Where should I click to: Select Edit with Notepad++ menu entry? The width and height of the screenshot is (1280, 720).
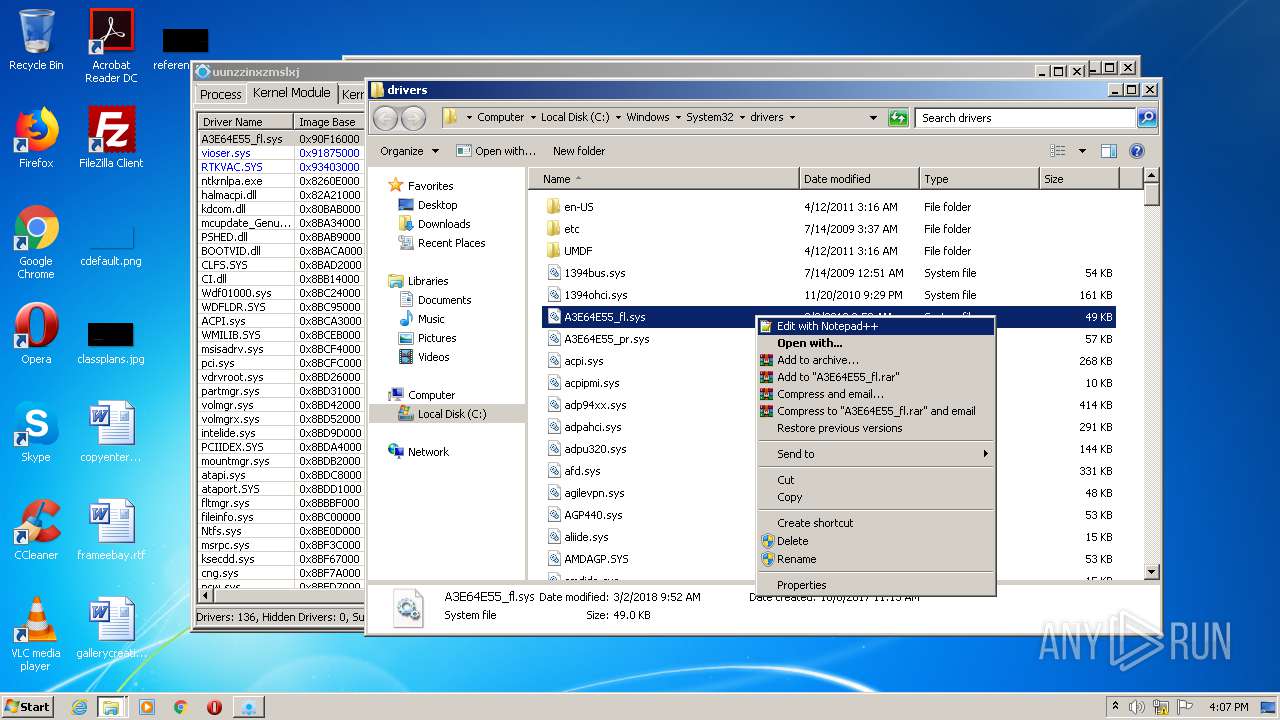[x=876, y=326]
